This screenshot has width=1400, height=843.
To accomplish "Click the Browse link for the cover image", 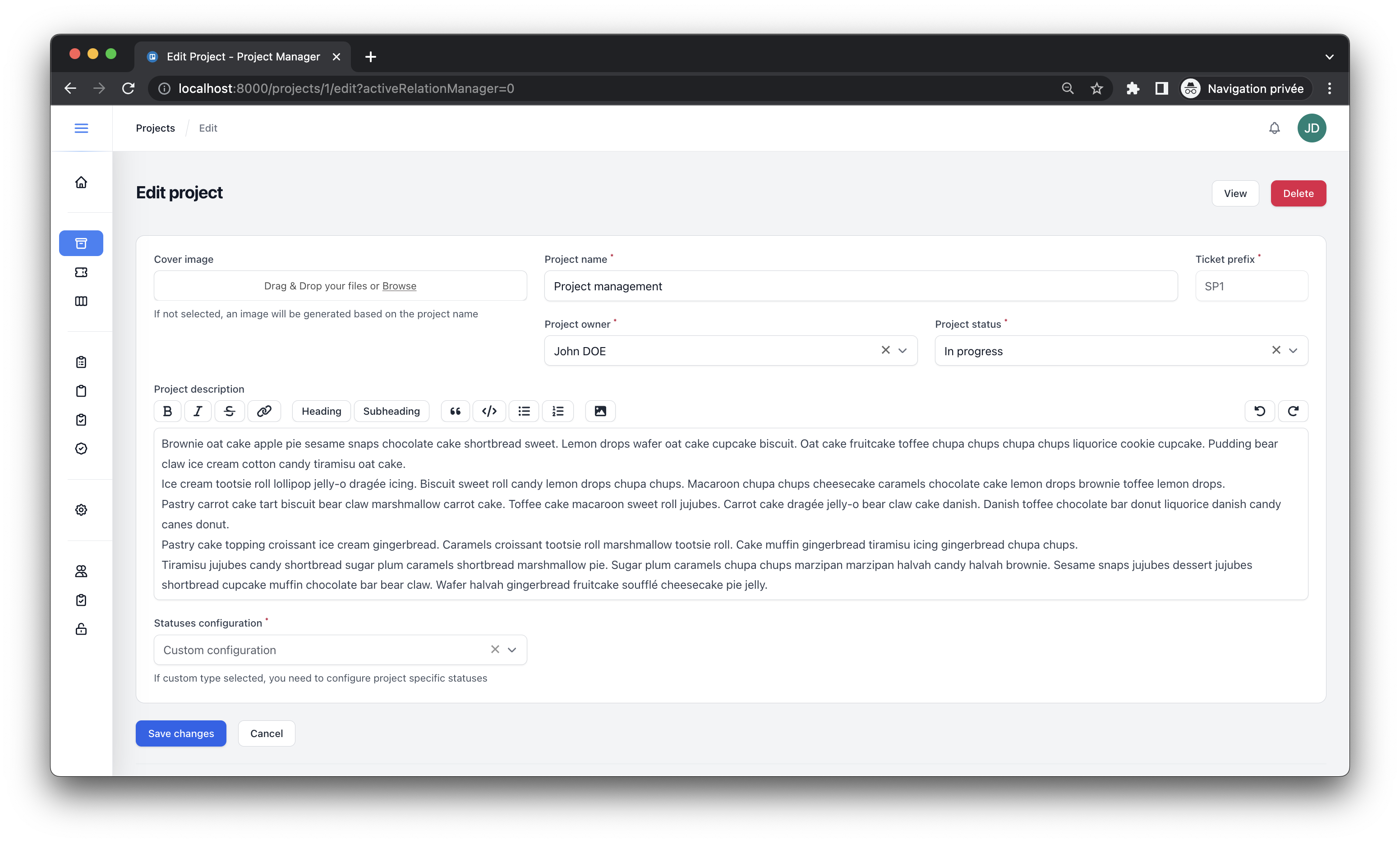I will [399, 286].
